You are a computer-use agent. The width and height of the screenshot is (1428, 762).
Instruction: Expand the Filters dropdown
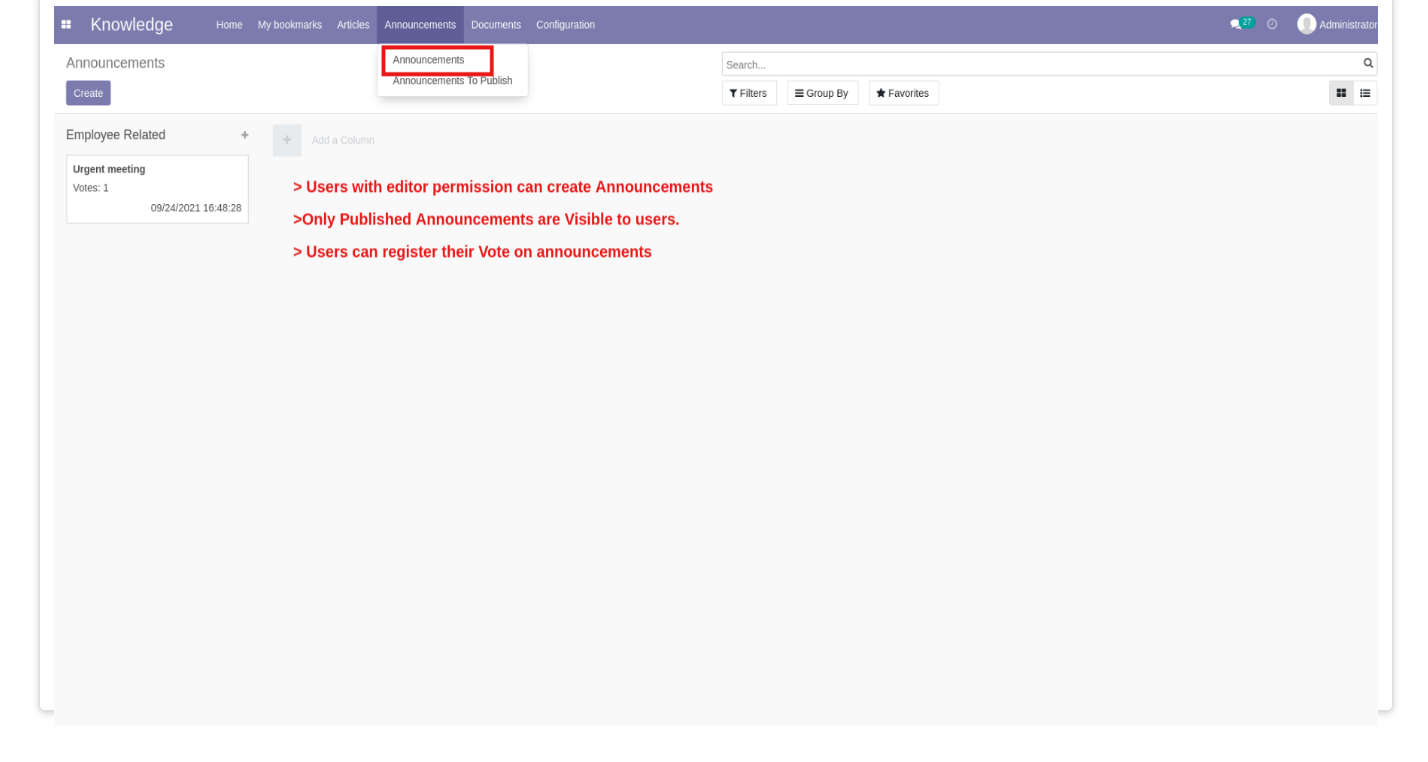point(749,93)
